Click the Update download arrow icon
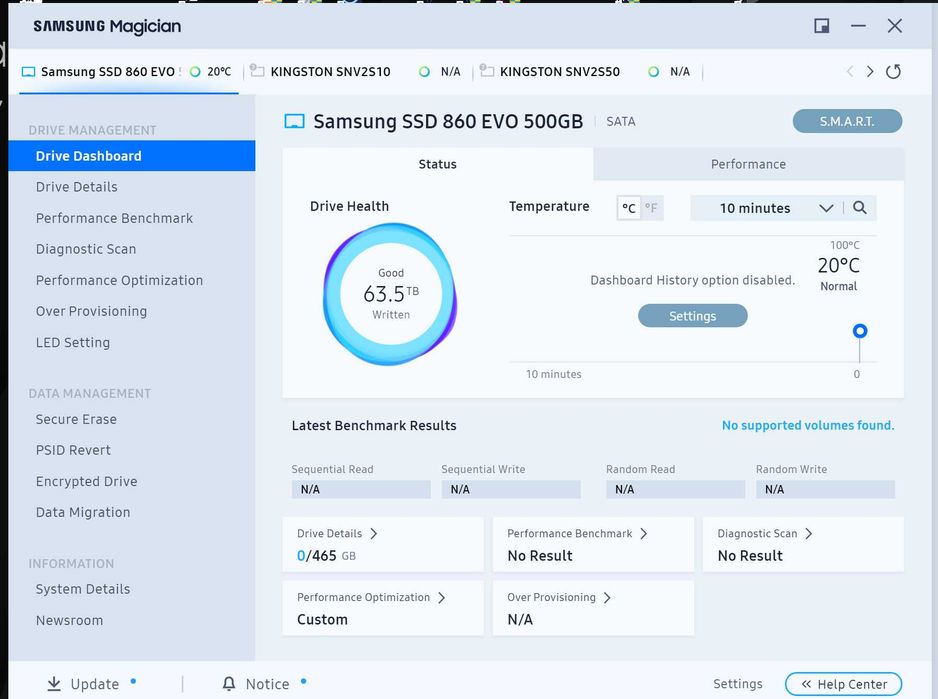The height and width of the screenshot is (699, 938). (54, 683)
